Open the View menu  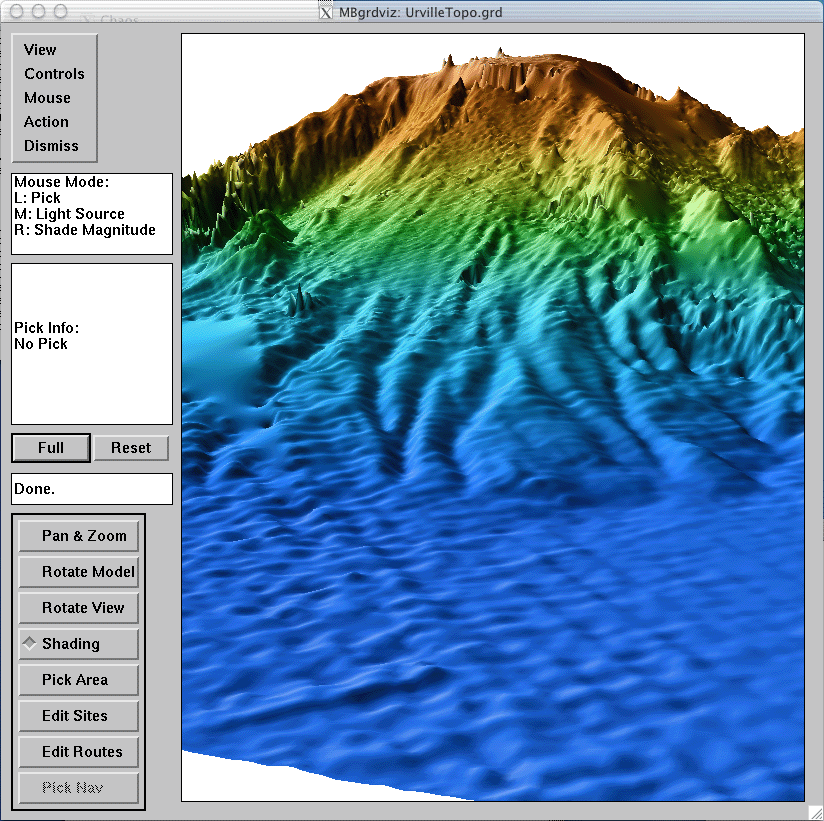(39, 49)
